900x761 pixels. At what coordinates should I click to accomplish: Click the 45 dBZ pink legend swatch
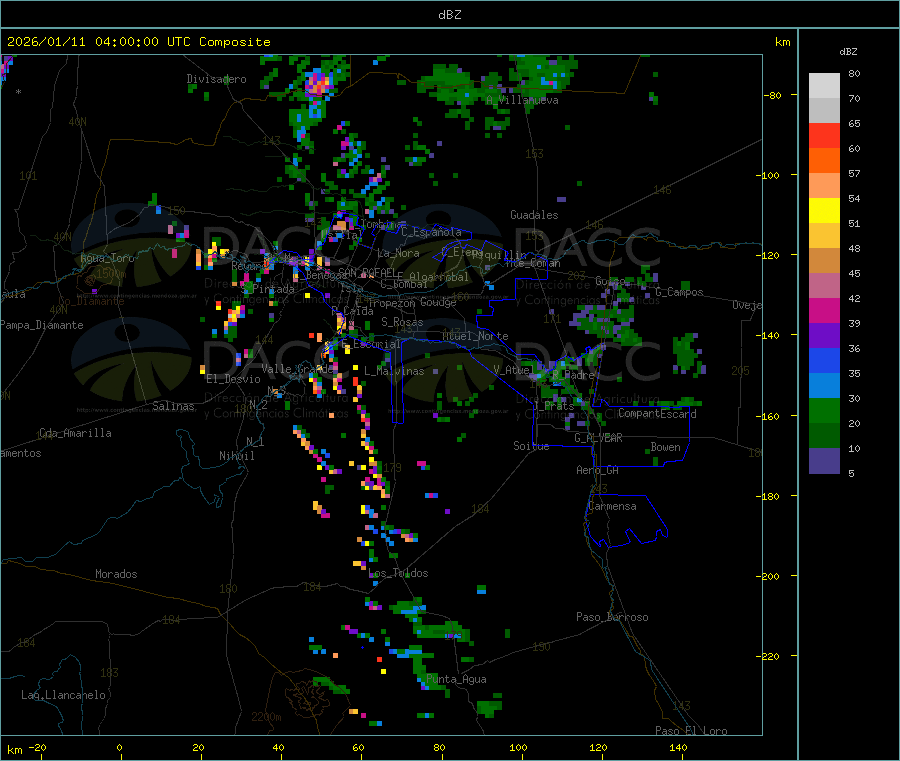(x=824, y=286)
